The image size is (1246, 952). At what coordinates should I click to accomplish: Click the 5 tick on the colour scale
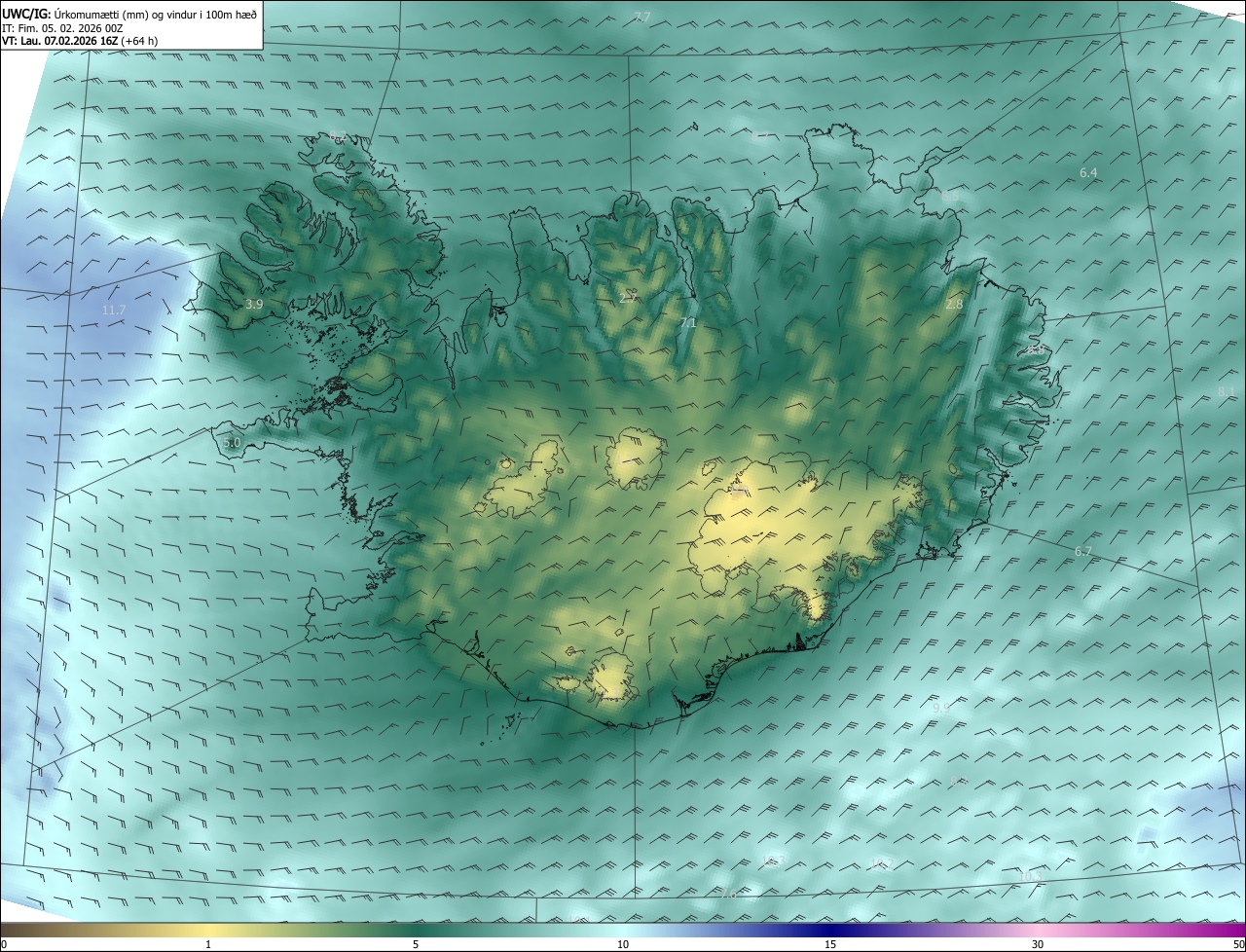click(416, 944)
